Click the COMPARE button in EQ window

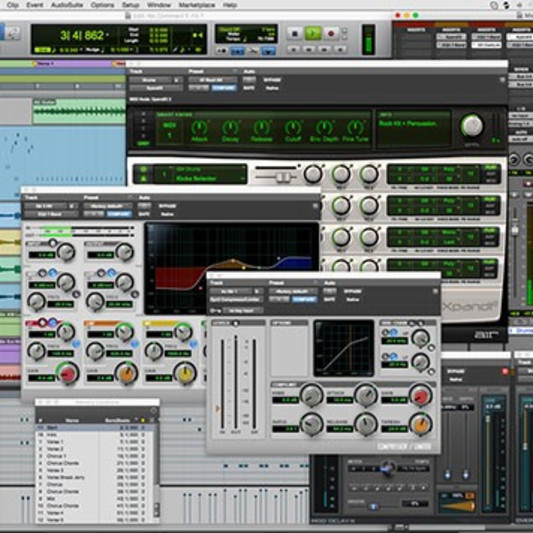[119, 214]
